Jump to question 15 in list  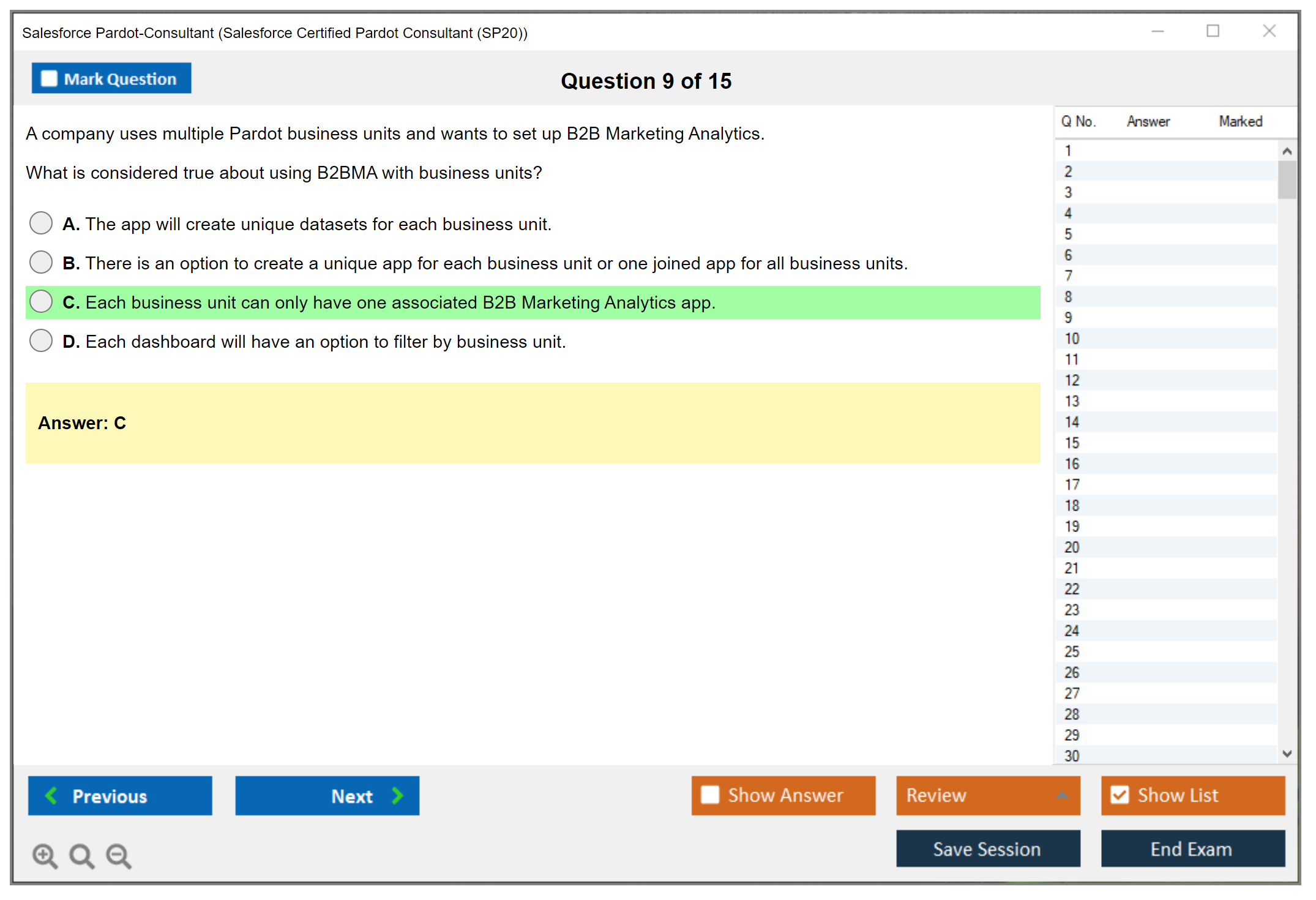tap(1072, 443)
